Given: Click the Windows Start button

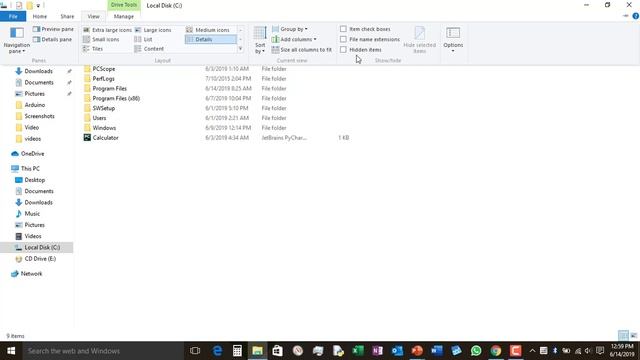Looking at the screenshot, I should 11,351.
